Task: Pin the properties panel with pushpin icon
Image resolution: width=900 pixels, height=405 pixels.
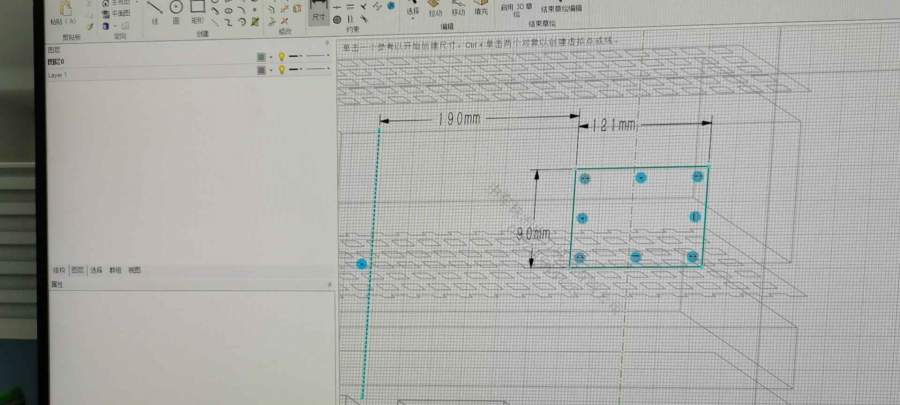Action: point(329,284)
